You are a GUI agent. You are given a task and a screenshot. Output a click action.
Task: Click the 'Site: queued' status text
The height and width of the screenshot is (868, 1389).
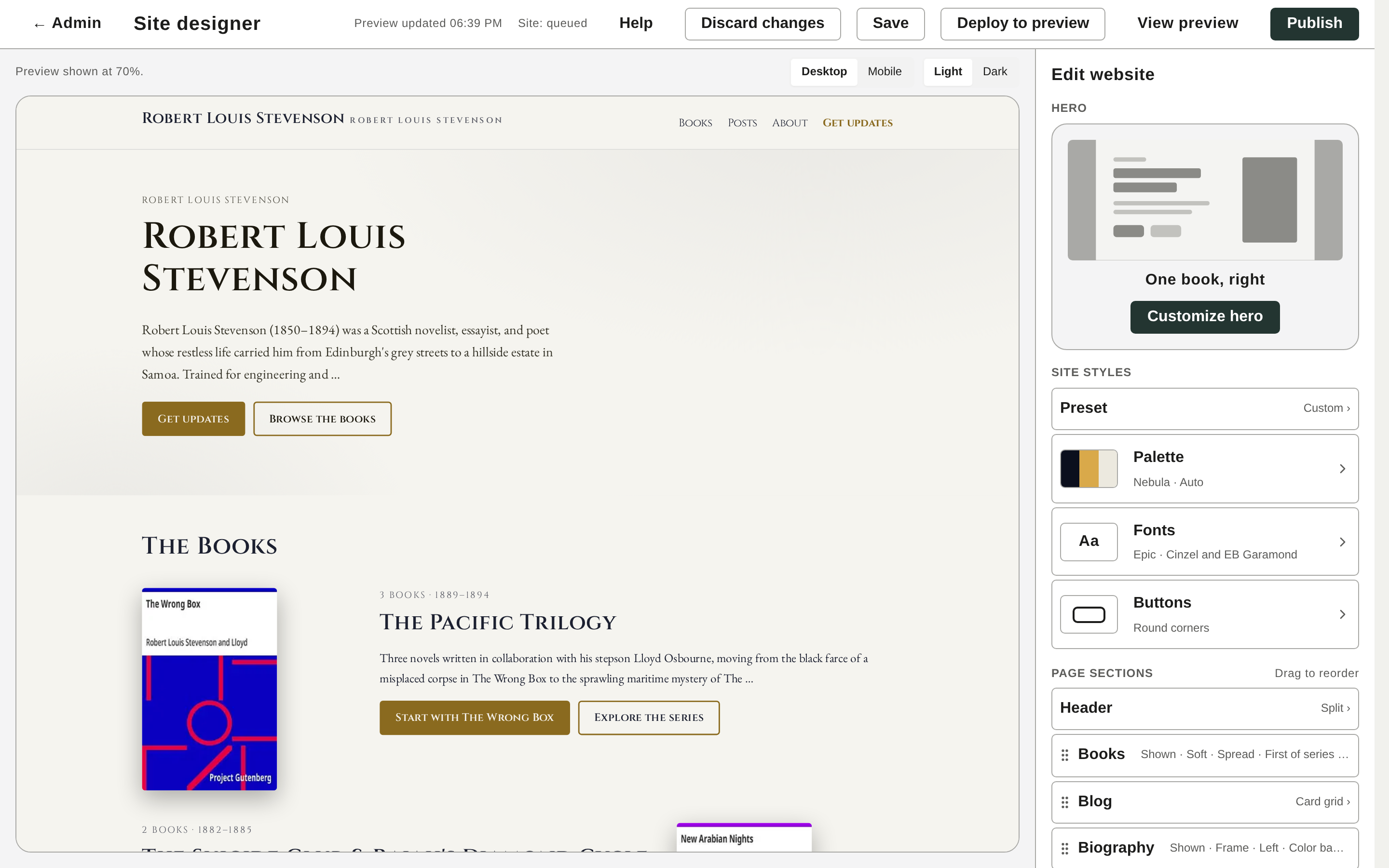pos(552,24)
